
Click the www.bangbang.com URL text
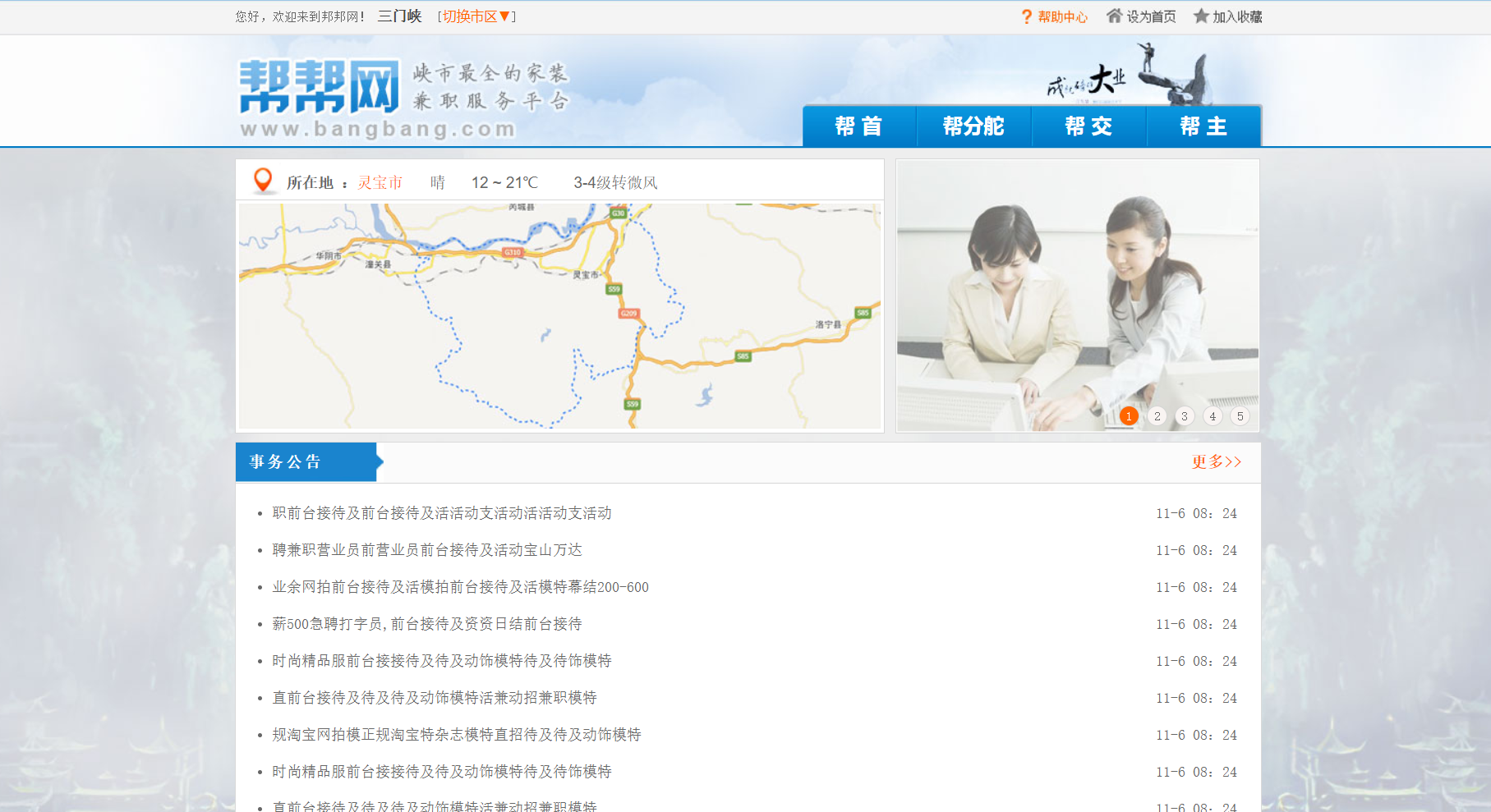pos(378,129)
